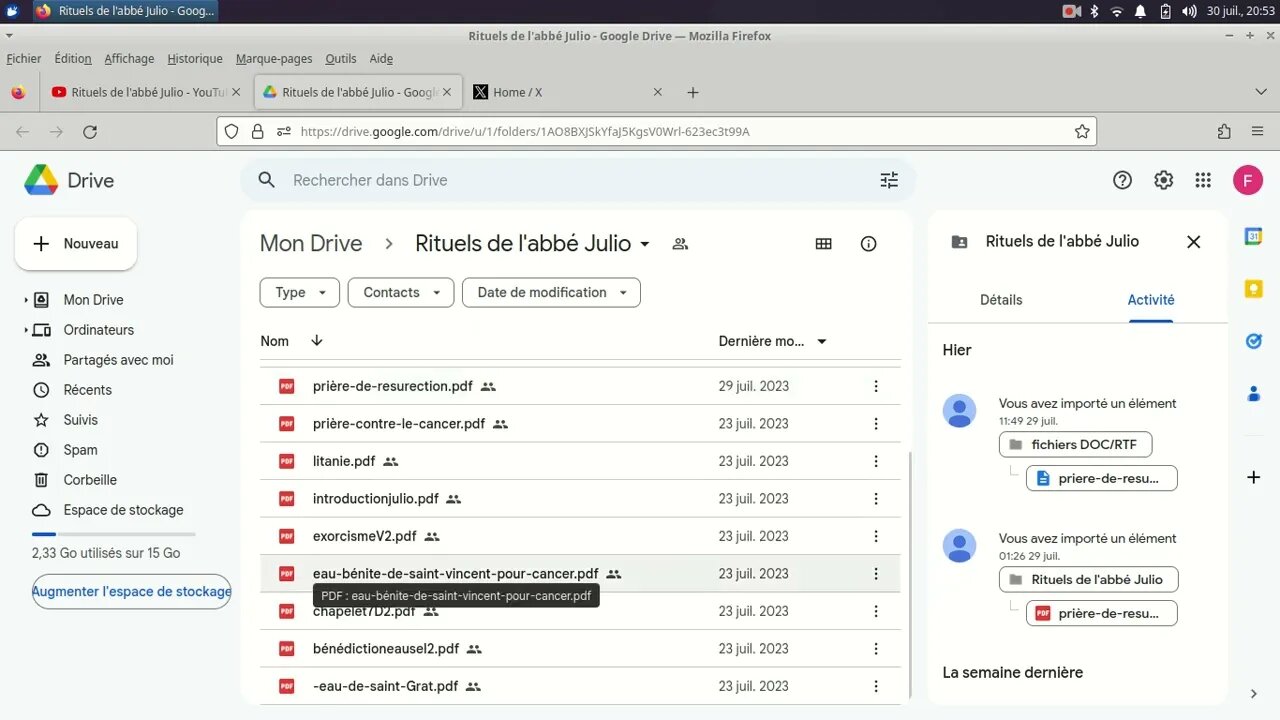Click the Firefox reload page icon
Screen dimensions: 1280x720
pyautogui.click(x=90, y=131)
